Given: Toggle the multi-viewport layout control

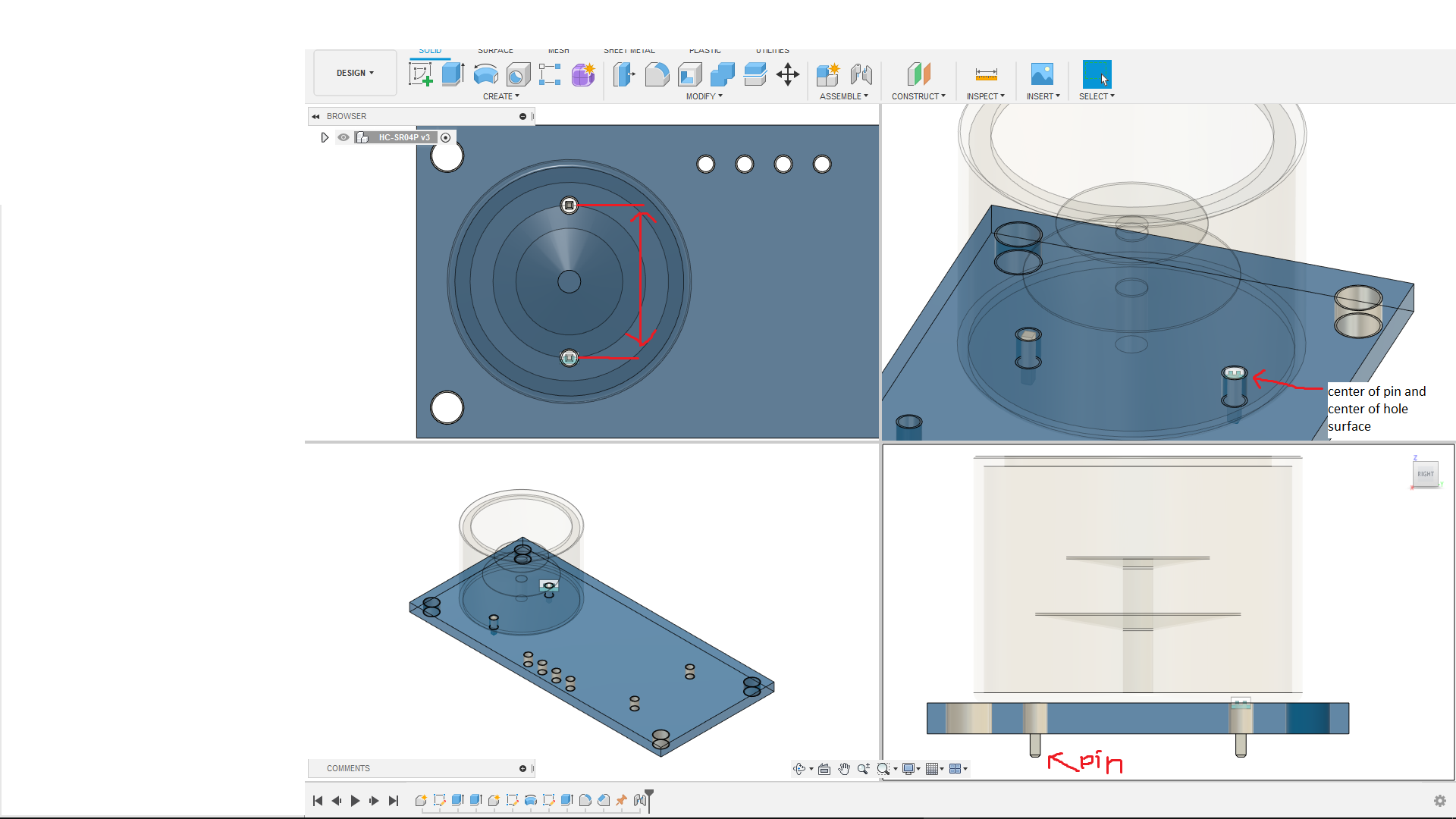Looking at the screenshot, I should [x=957, y=768].
